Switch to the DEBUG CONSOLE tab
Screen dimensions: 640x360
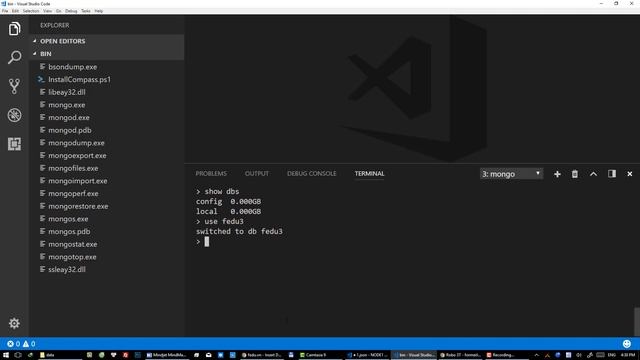(311, 174)
